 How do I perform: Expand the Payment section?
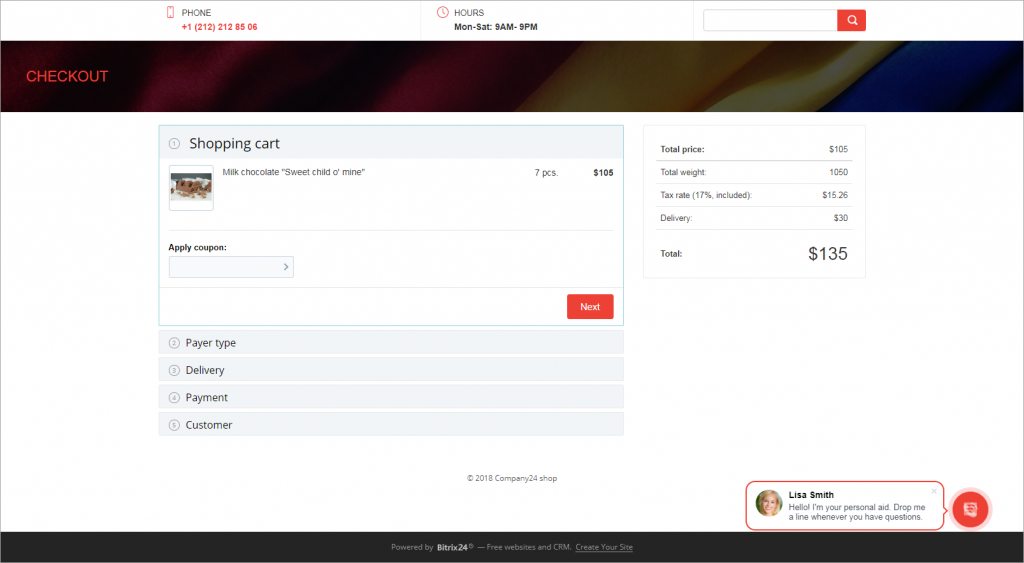pos(391,397)
